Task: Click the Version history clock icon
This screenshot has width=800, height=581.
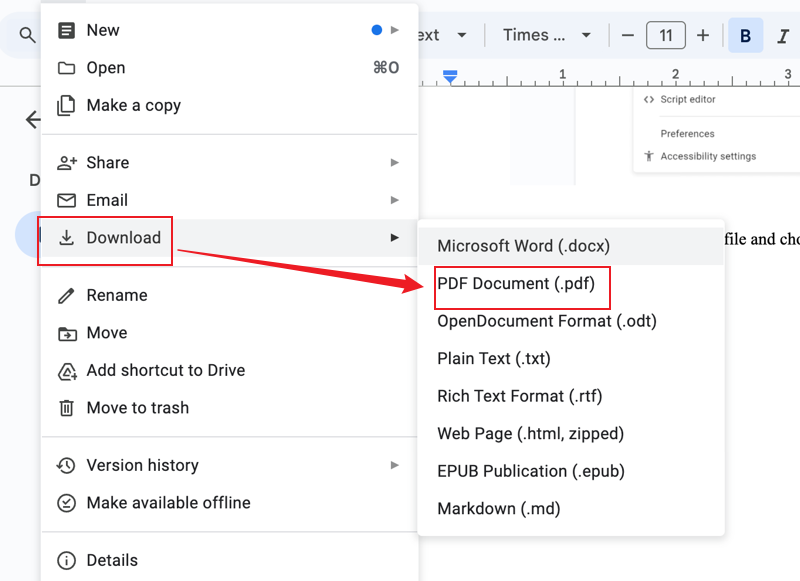Action: (65, 465)
